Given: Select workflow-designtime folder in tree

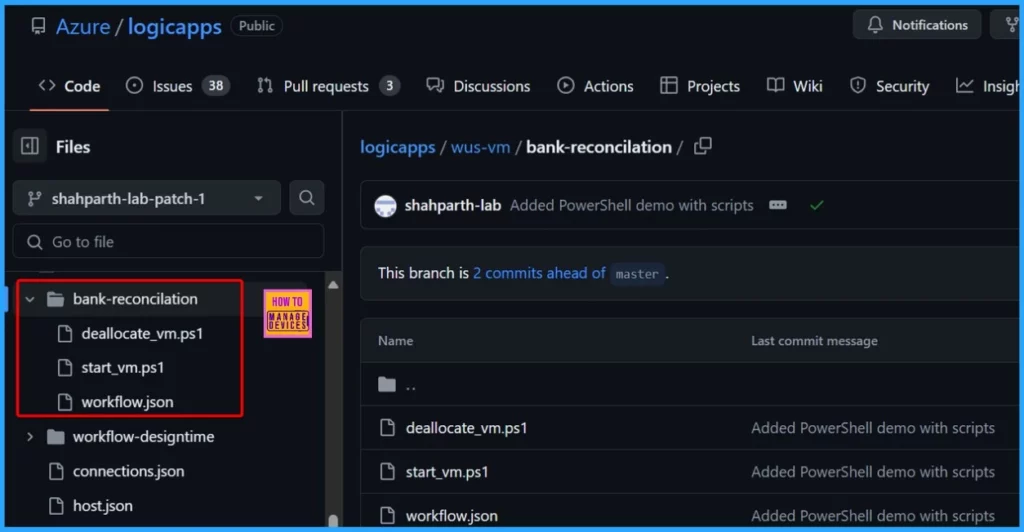Looking at the screenshot, I should [143, 437].
